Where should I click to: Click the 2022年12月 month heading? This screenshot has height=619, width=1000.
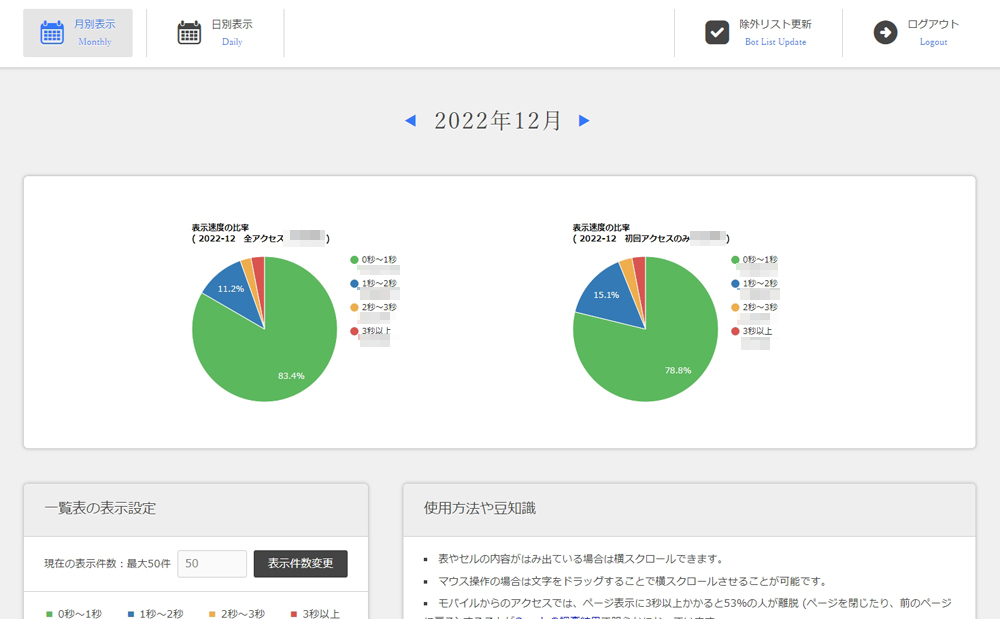[497, 121]
